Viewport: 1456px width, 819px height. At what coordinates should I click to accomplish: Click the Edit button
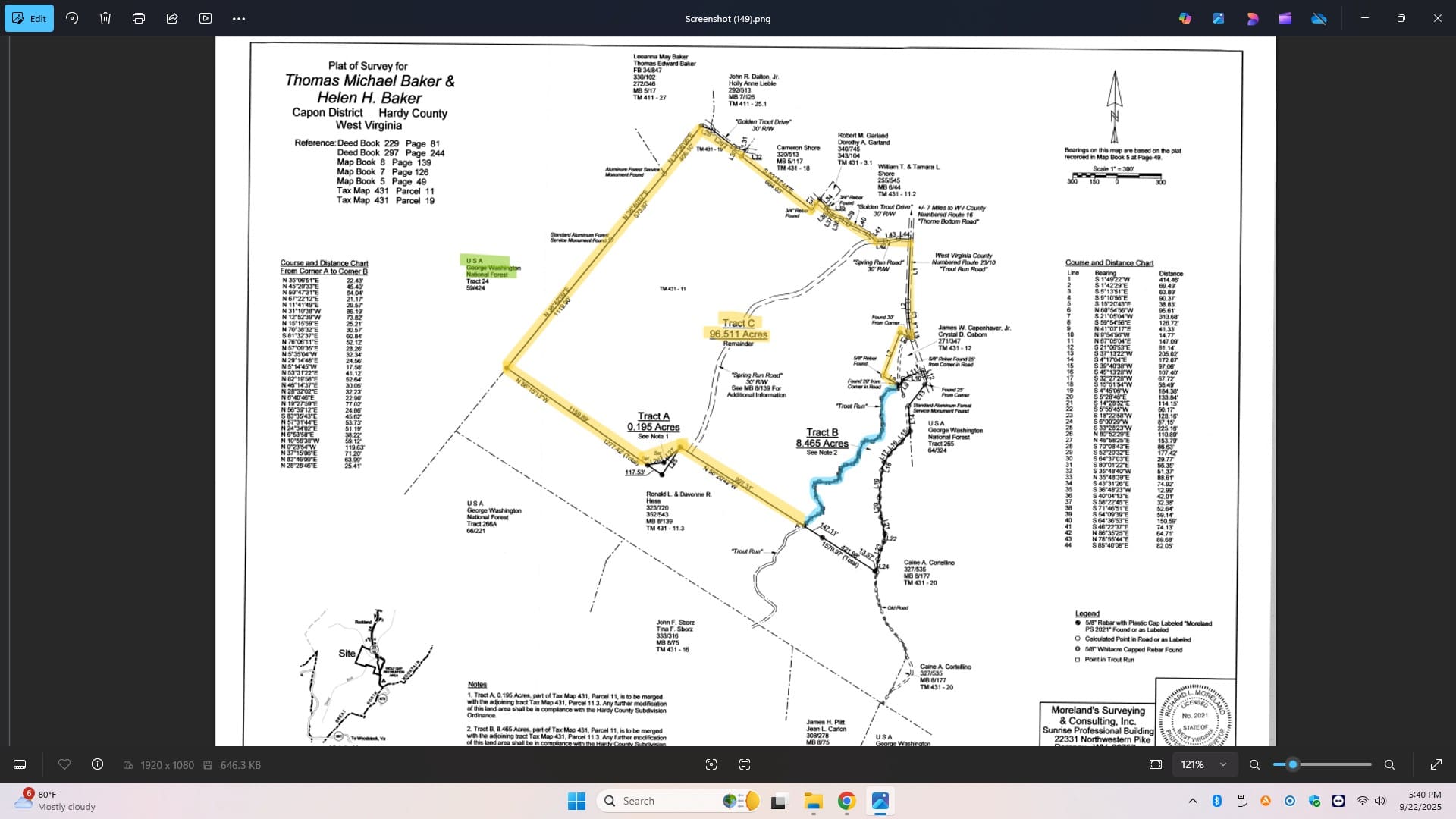coord(29,18)
